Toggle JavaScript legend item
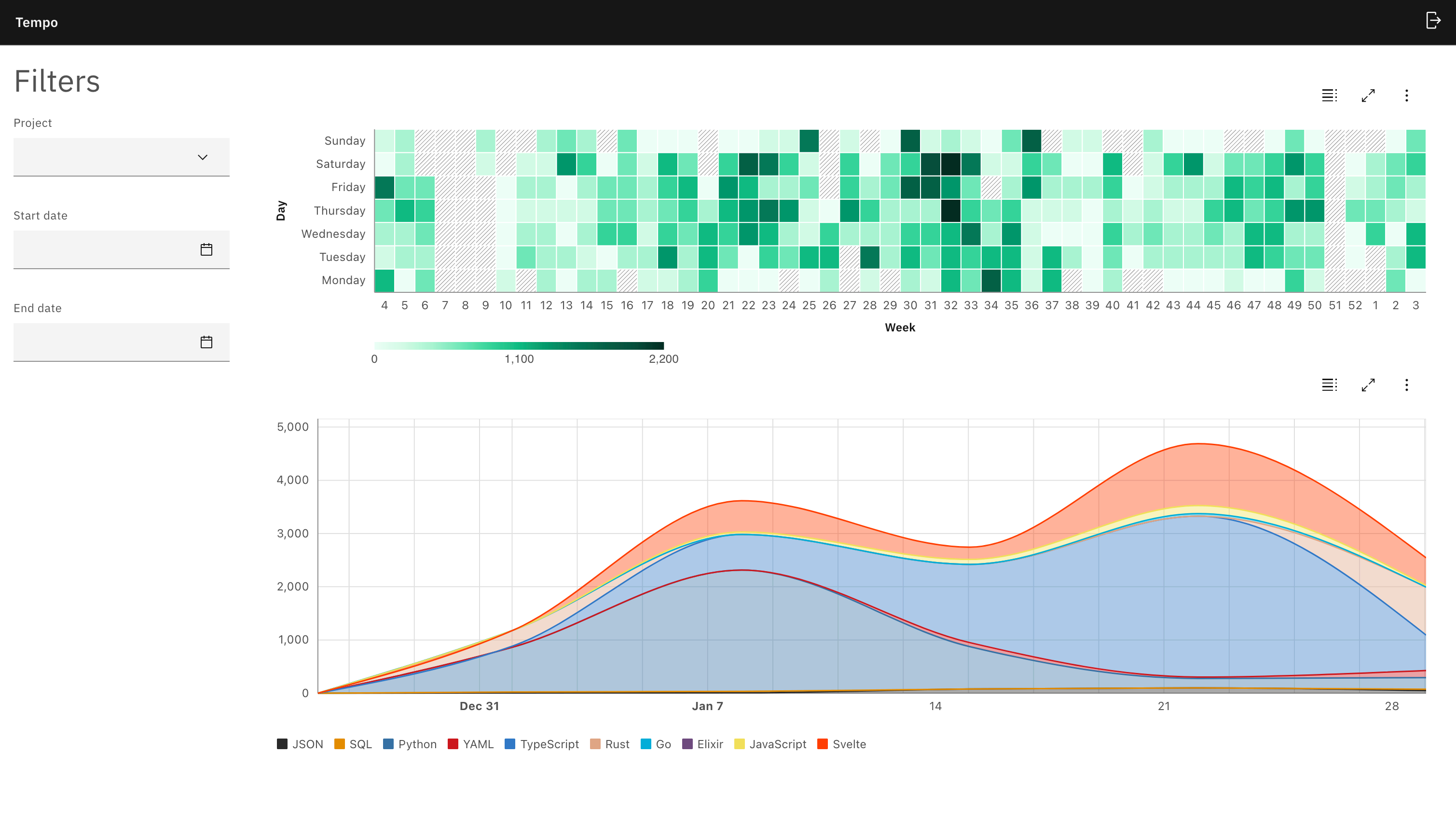 point(770,744)
